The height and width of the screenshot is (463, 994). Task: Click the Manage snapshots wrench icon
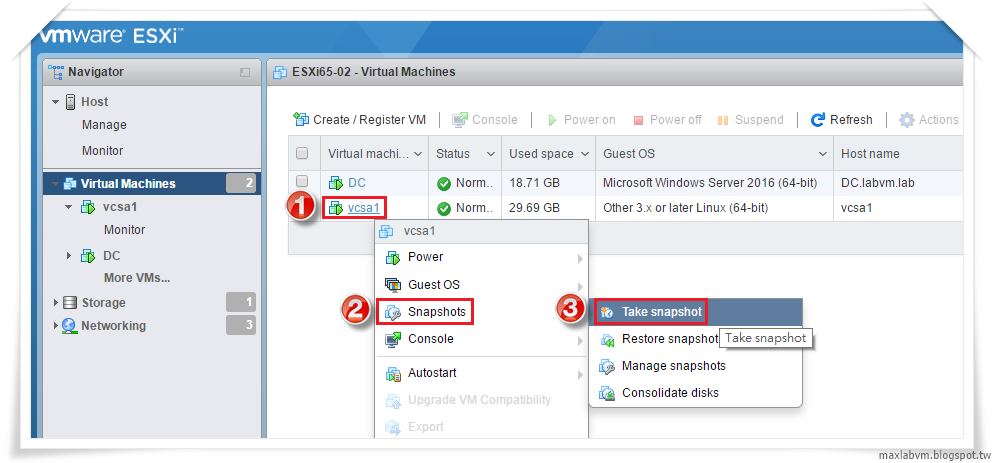tap(608, 367)
